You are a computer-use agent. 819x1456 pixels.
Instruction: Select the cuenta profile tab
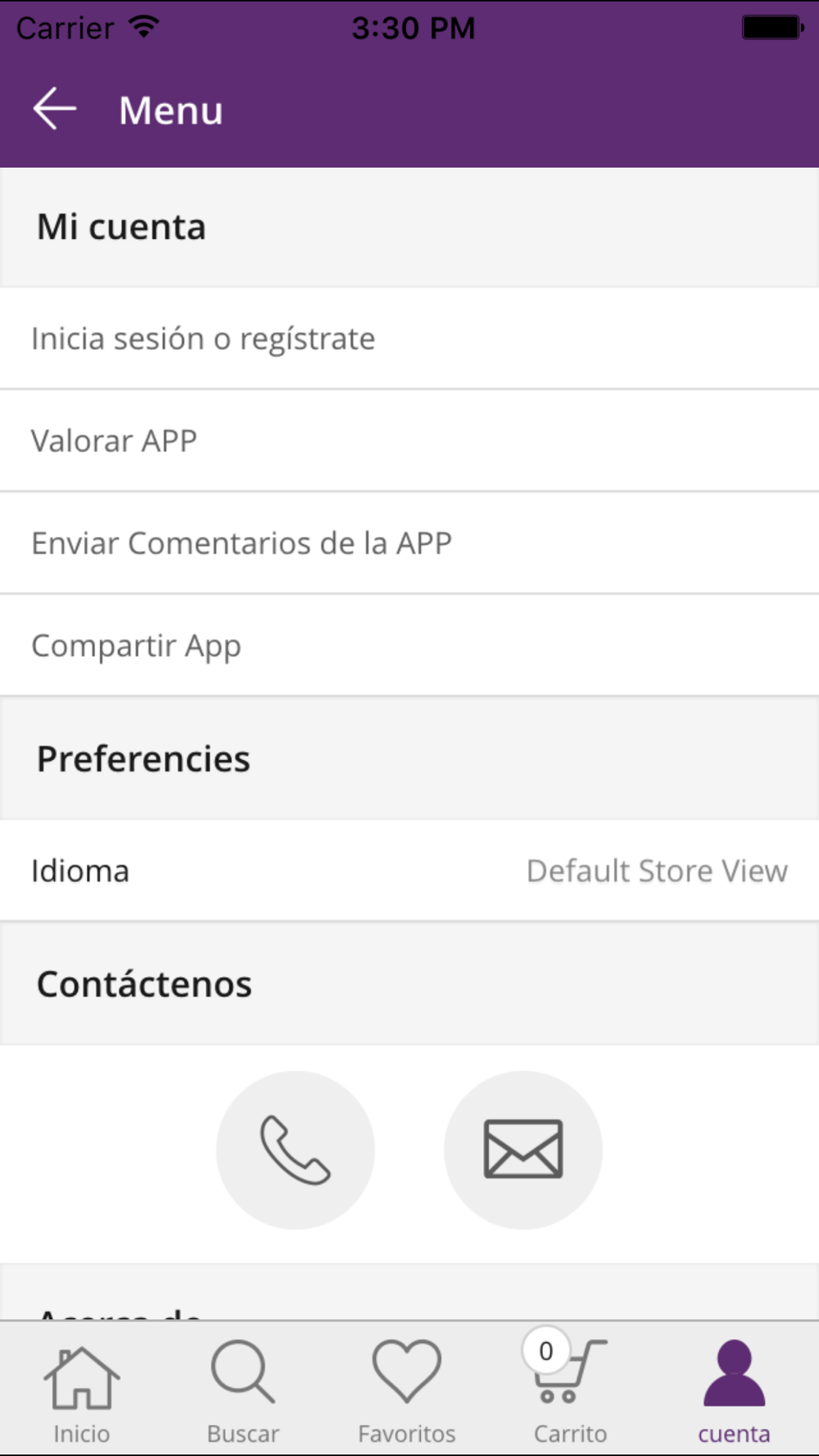(735, 1390)
